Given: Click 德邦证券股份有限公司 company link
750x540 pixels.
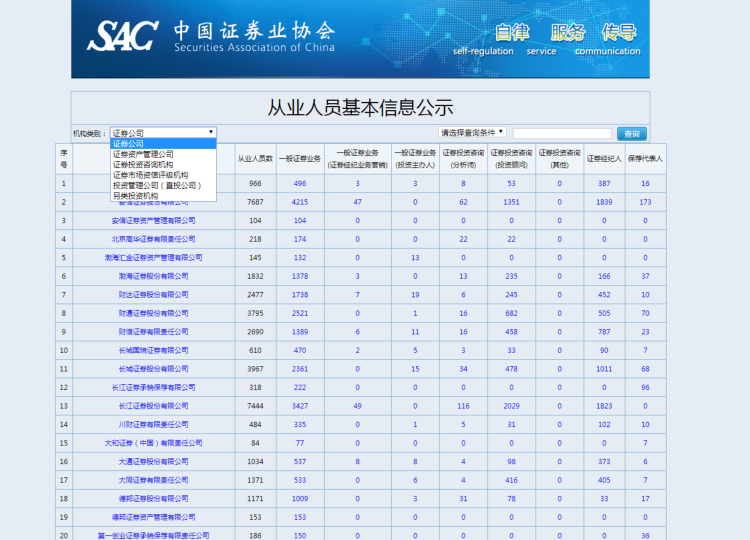Looking at the screenshot, I should [153, 498].
